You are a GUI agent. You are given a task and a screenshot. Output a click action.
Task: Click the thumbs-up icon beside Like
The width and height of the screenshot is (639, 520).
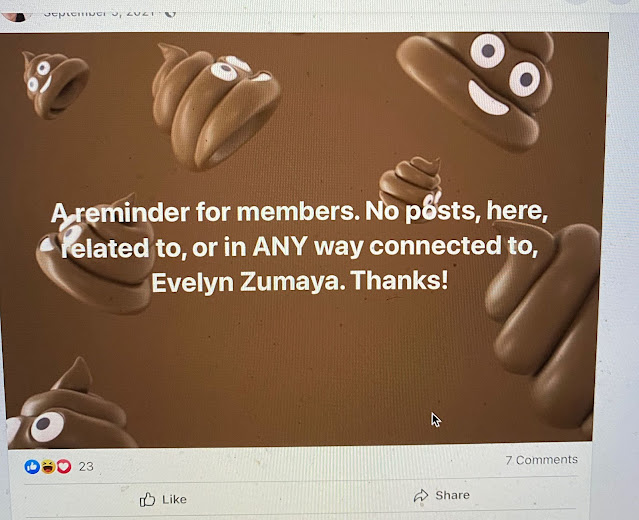point(147,499)
